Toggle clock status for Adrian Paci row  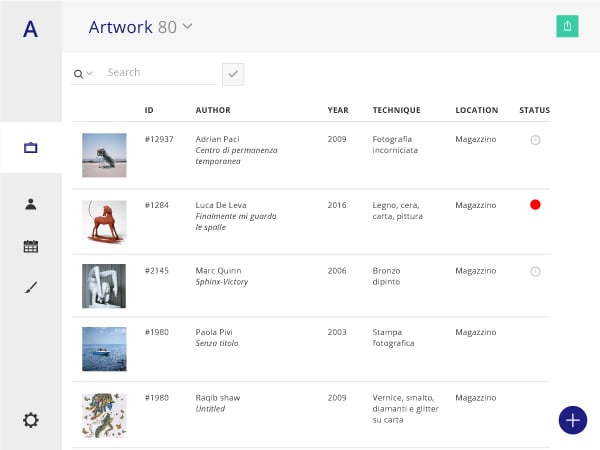point(535,140)
